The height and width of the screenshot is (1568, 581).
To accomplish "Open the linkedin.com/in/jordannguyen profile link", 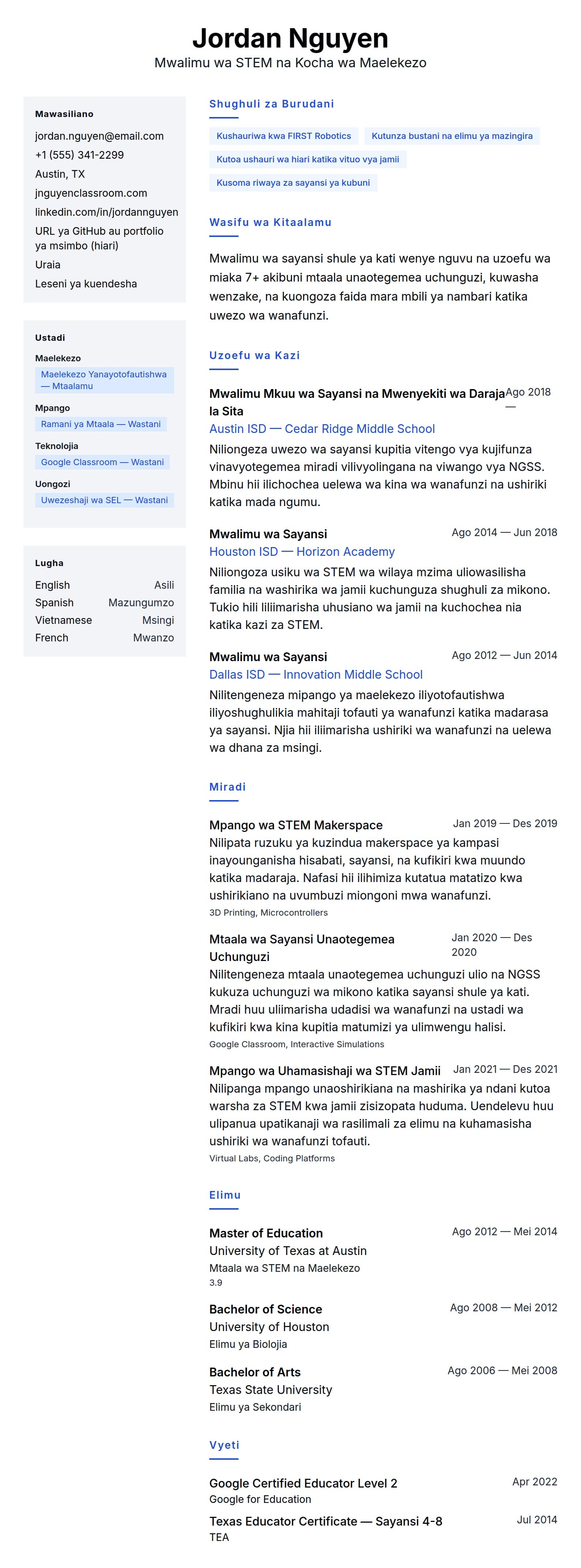I will [x=106, y=212].
